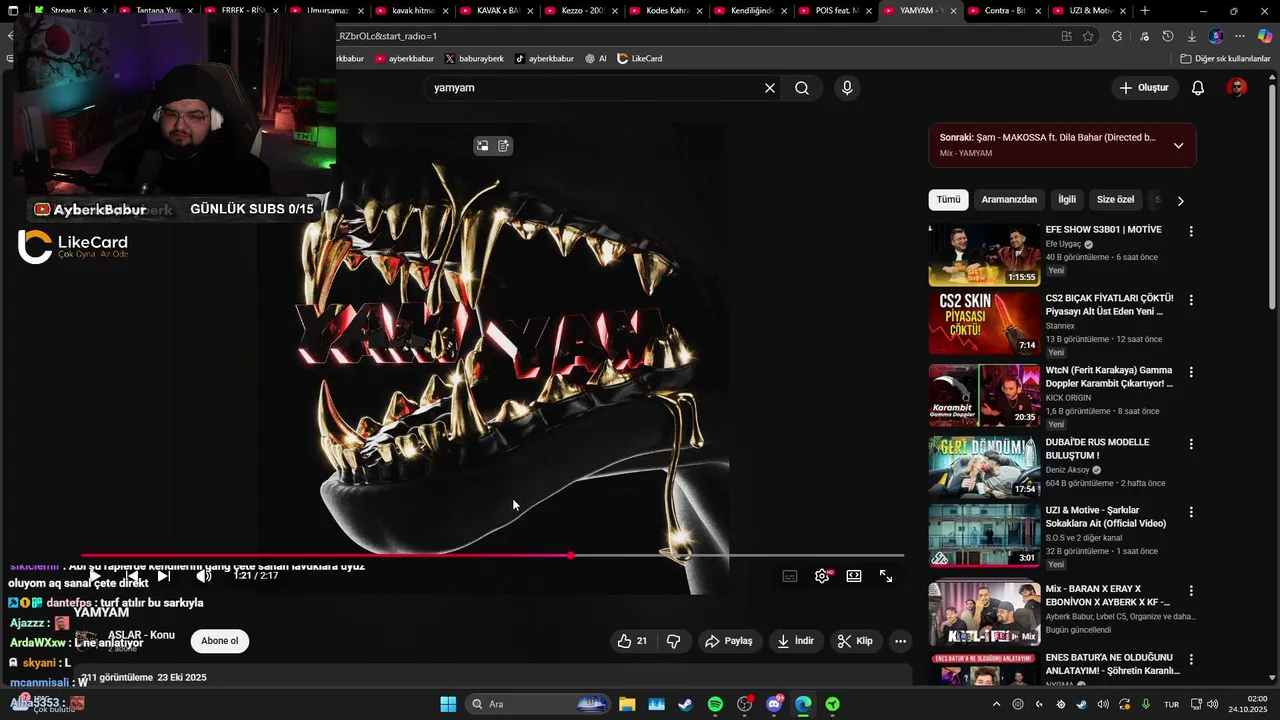Select the Size özel filter chip

[1115, 199]
